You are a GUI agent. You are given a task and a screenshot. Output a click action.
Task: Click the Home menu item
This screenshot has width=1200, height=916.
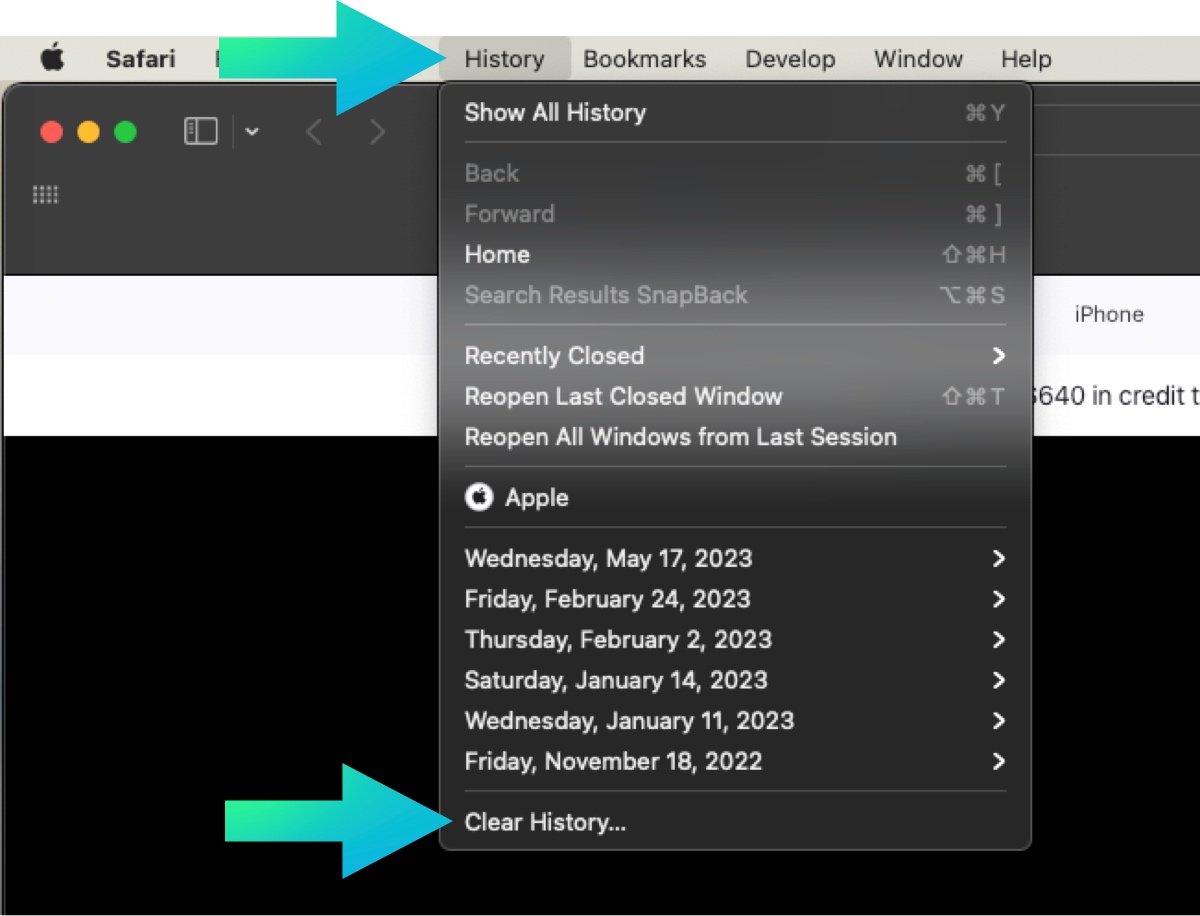pos(497,255)
